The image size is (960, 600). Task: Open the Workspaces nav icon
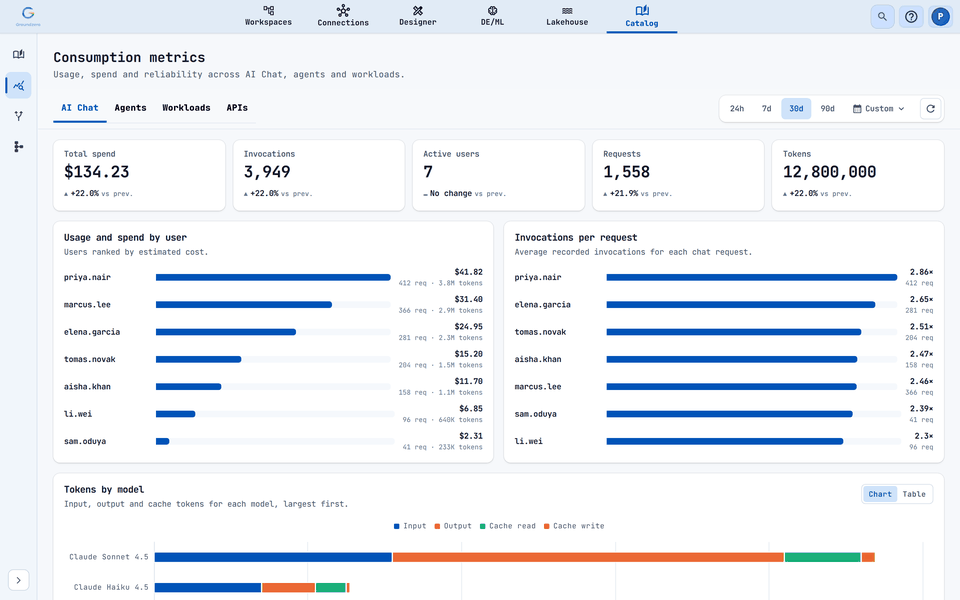click(268, 10)
